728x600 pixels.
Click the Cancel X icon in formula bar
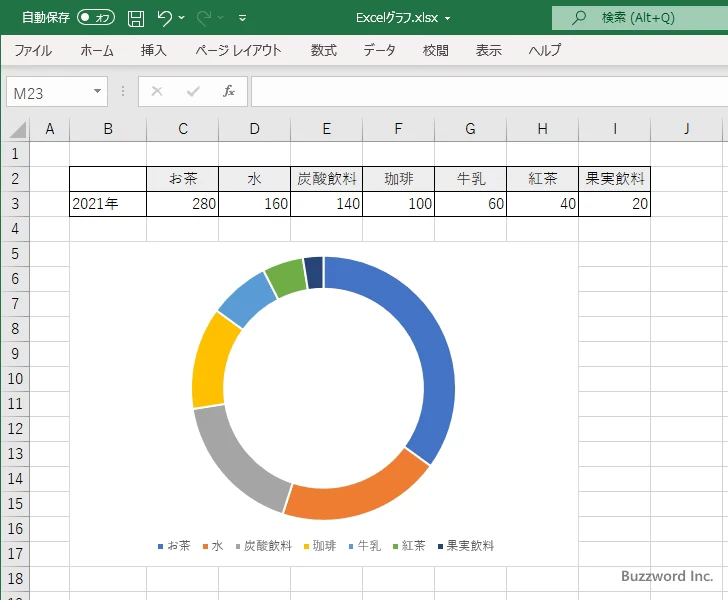point(157,91)
